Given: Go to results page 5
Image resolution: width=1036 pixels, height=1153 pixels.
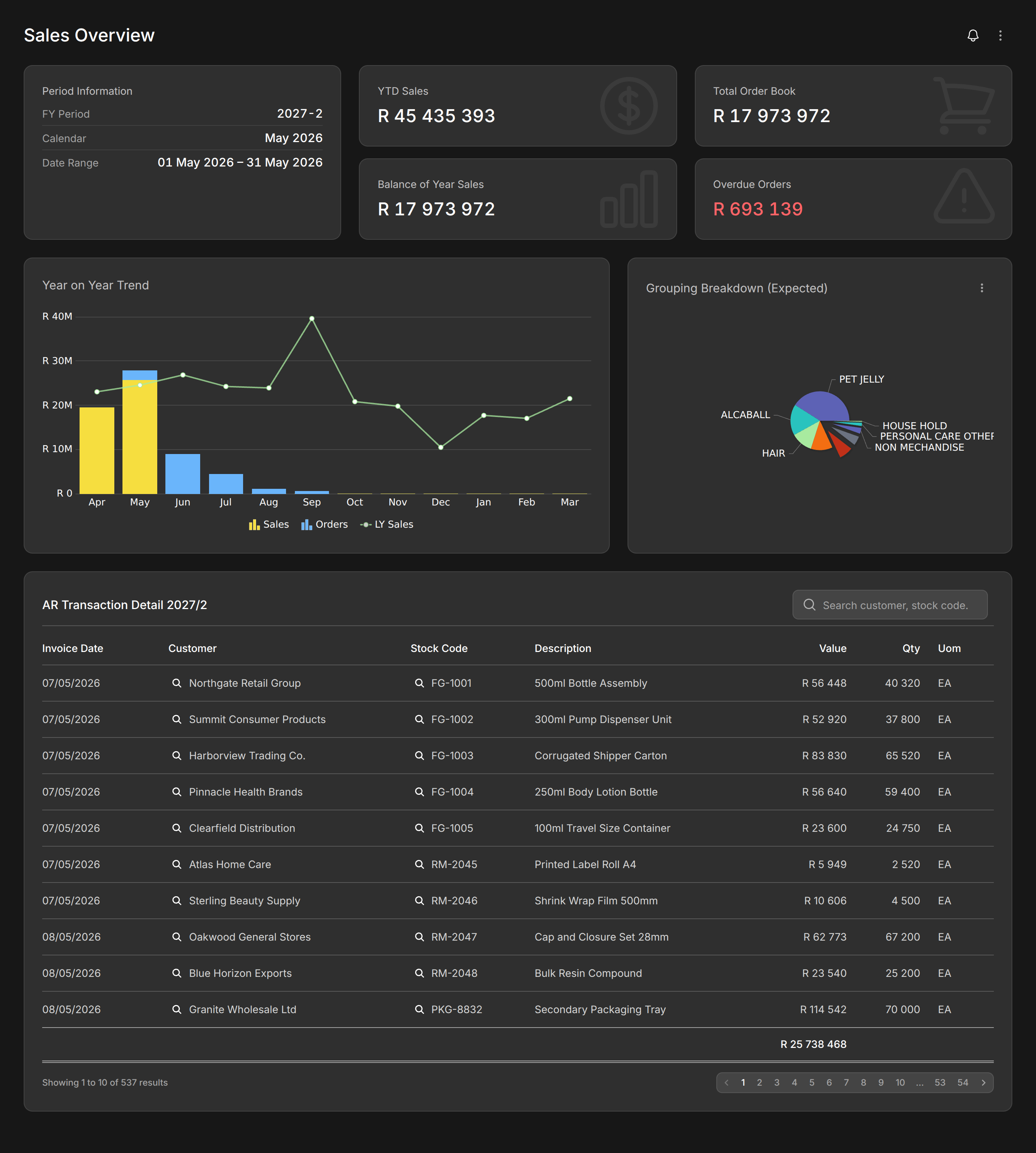Looking at the screenshot, I should coord(812,1082).
